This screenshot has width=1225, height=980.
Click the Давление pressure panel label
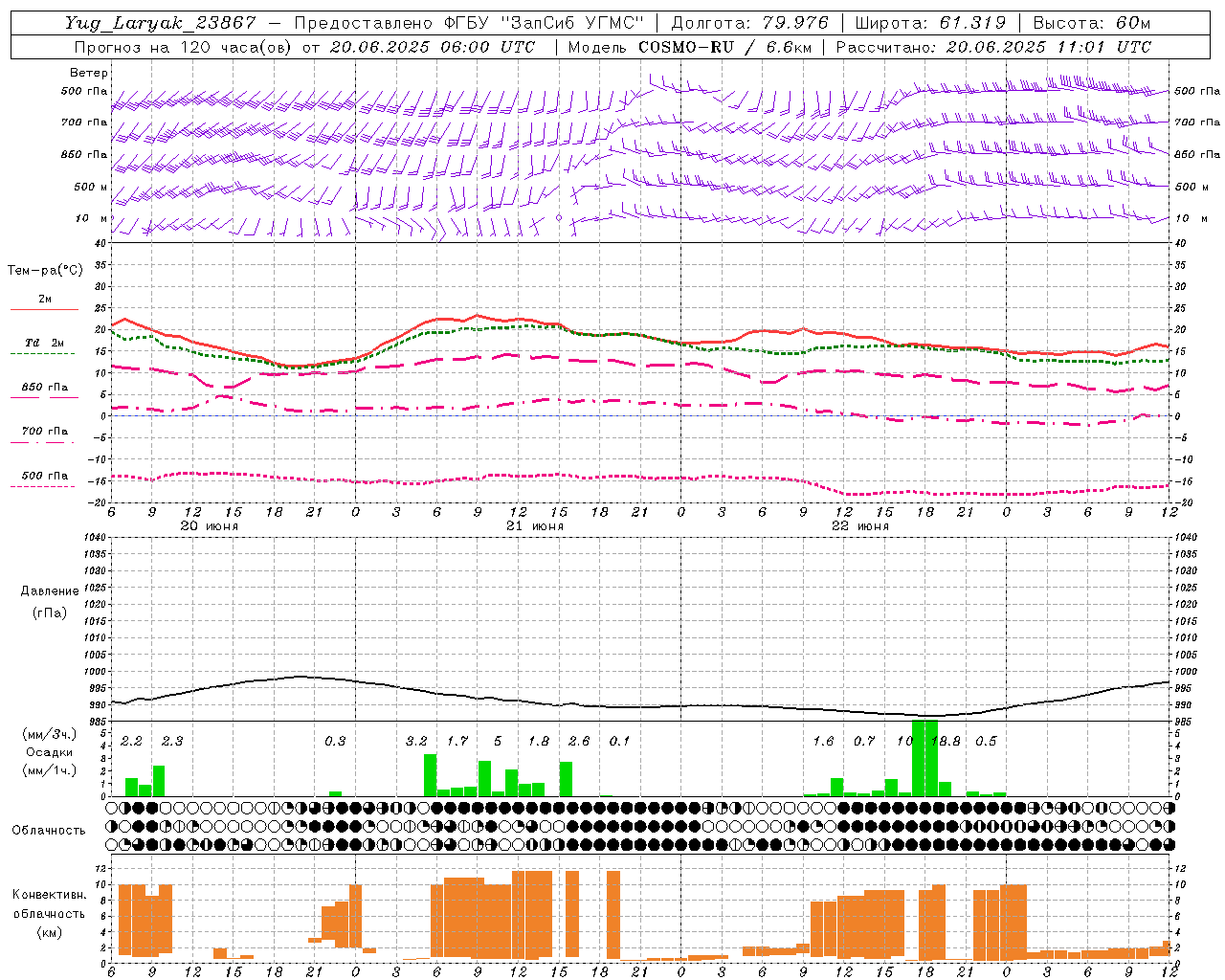(50, 591)
